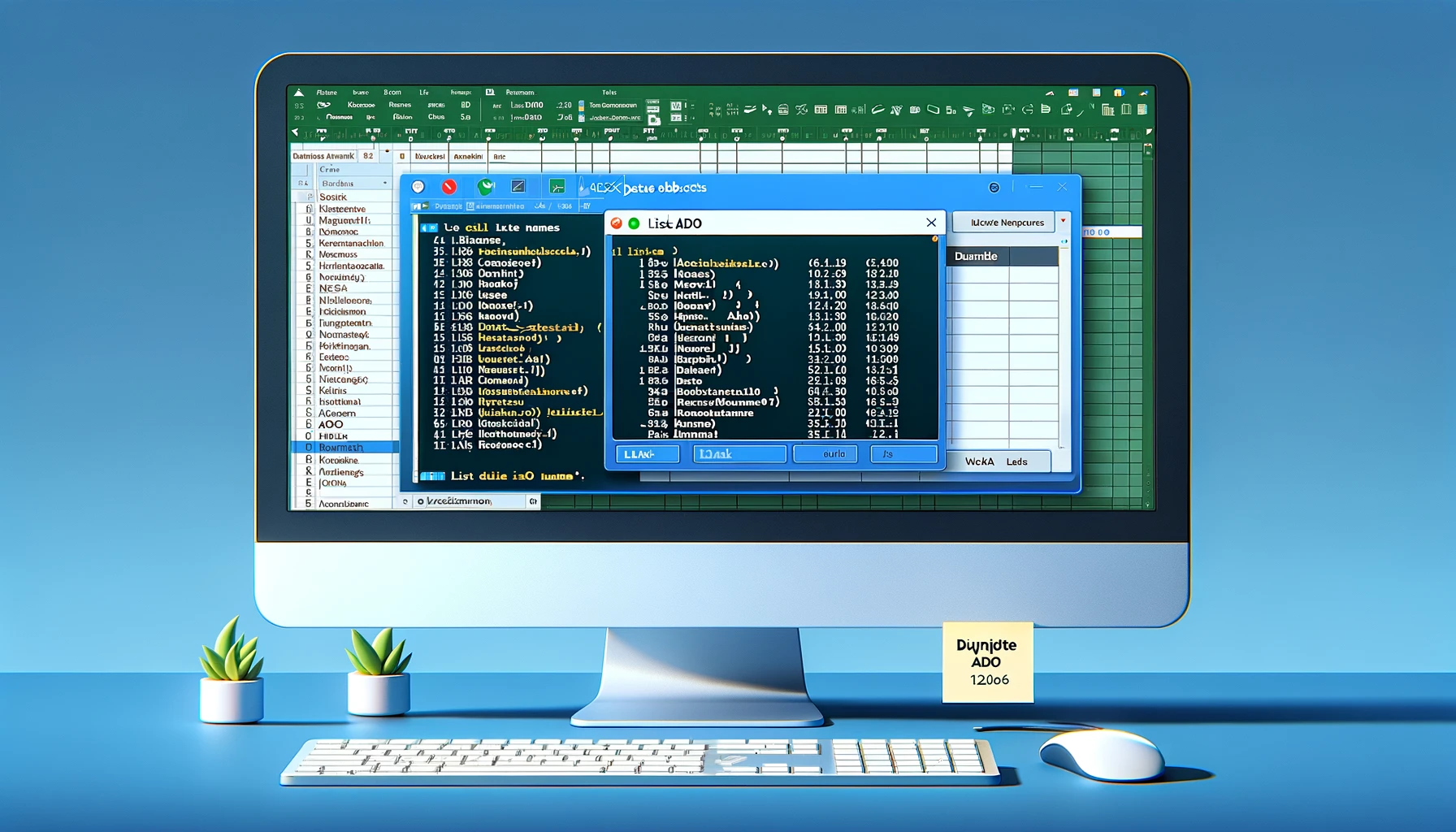Click the 'Dynange' tab in dialog subtoolbar
Viewport: 1456px width, 832px height.
(x=448, y=206)
